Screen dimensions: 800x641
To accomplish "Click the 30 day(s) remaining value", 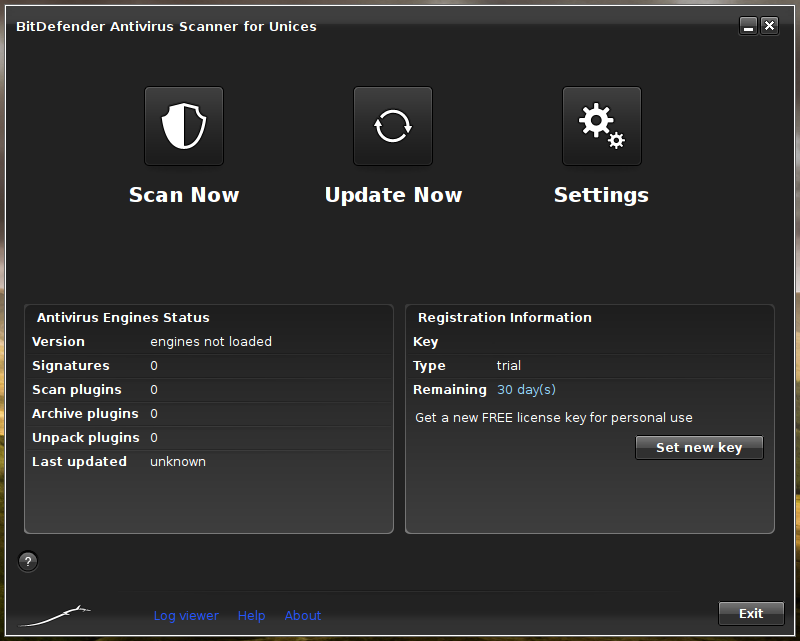I will click(527, 390).
